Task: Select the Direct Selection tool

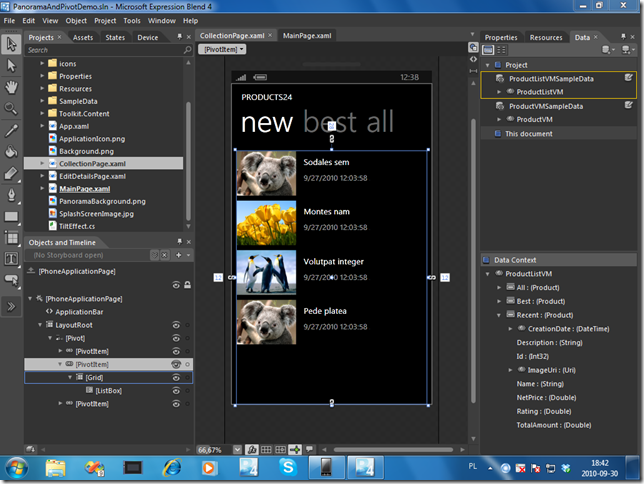Action: pos(11,66)
